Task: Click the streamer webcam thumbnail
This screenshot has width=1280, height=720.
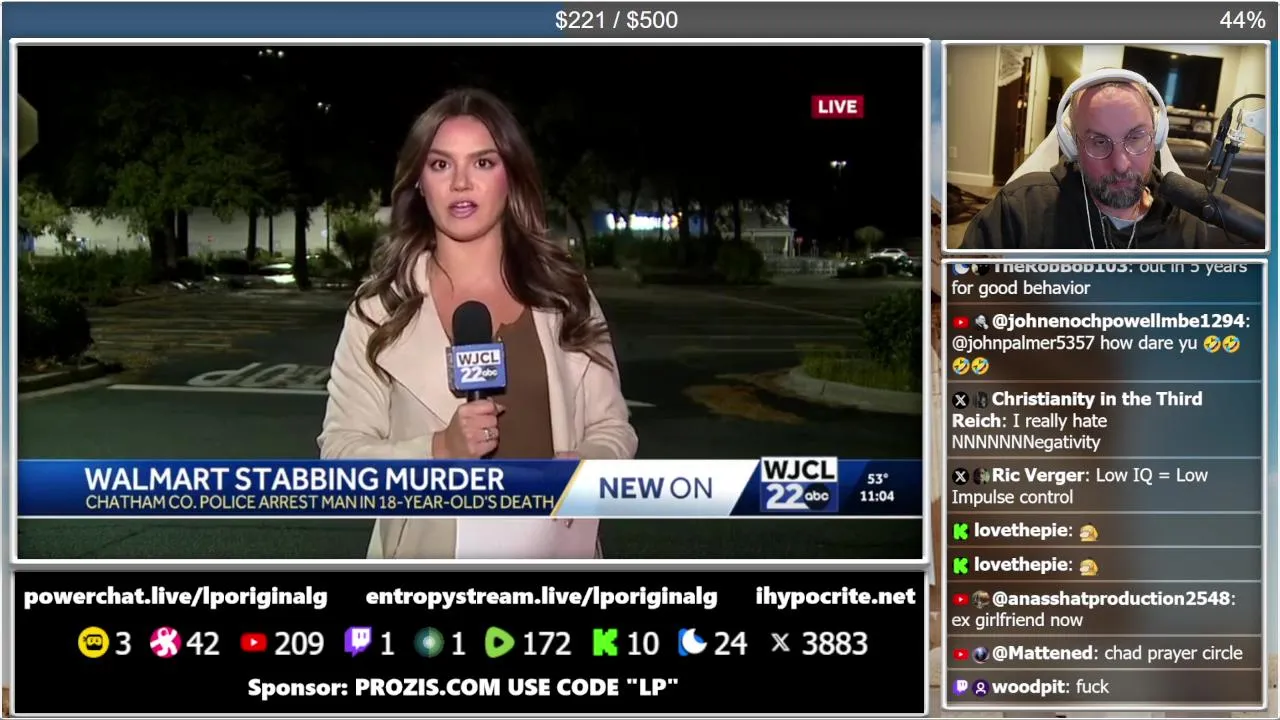Action: click(x=1105, y=147)
